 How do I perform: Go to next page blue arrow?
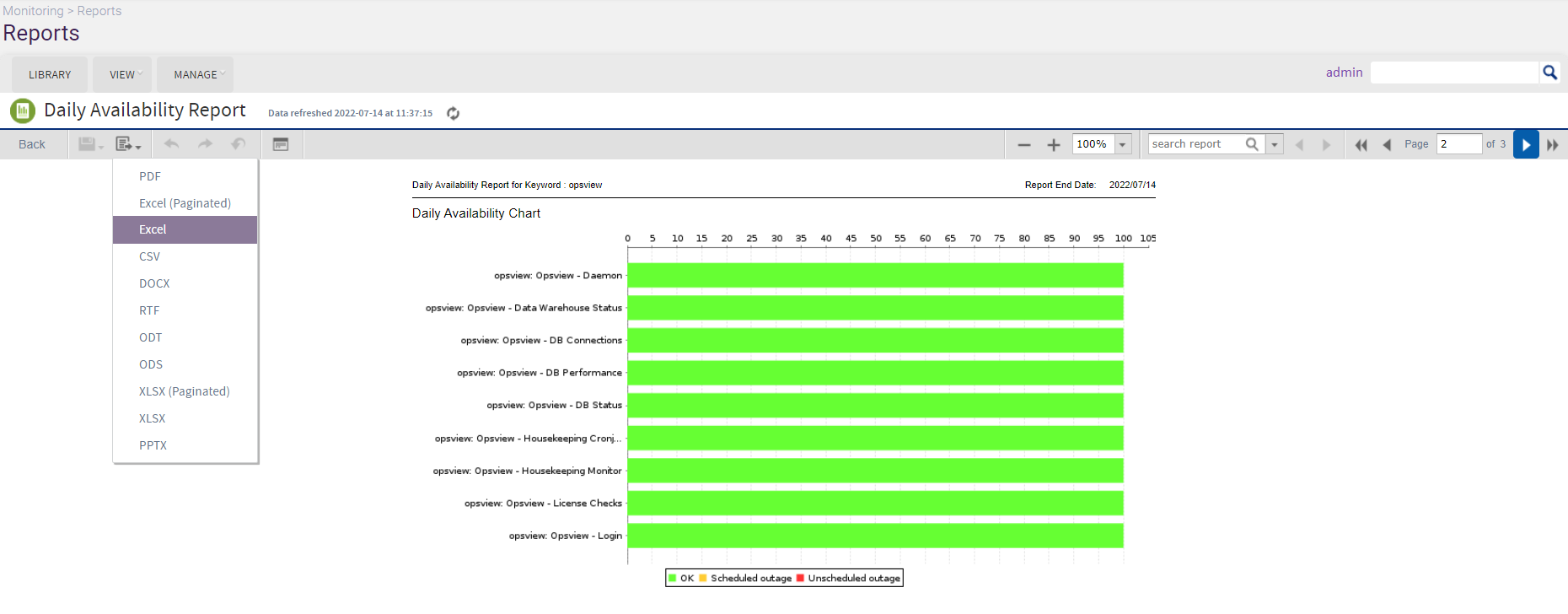tap(1526, 144)
